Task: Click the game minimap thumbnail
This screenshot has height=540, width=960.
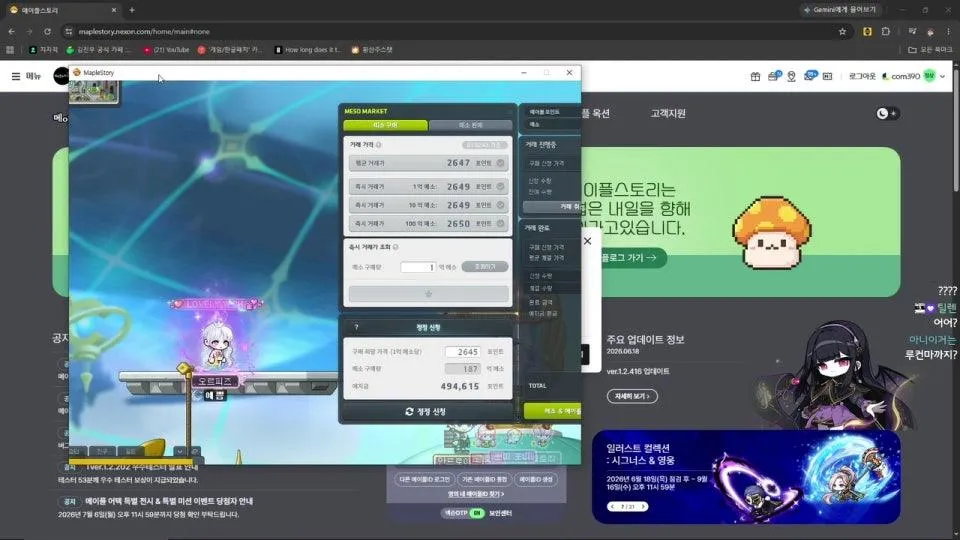Action: [x=93, y=92]
